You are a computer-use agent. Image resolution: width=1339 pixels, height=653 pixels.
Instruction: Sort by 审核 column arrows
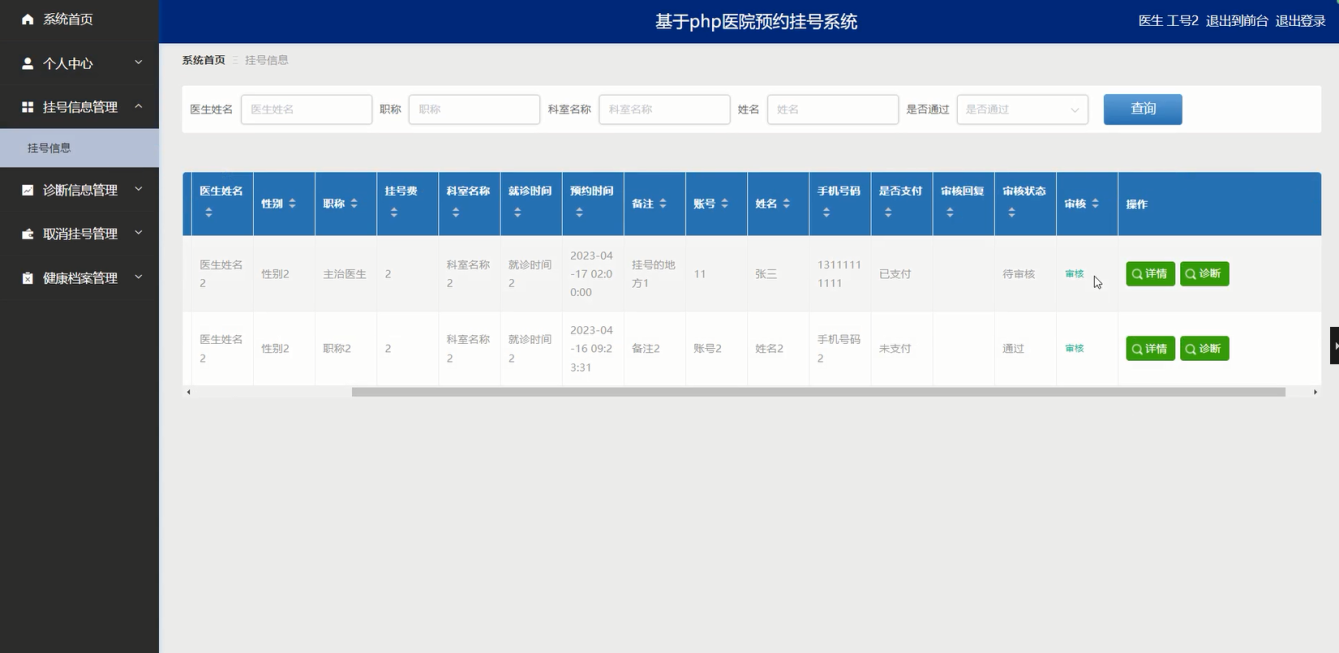click(x=1095, y=203)
